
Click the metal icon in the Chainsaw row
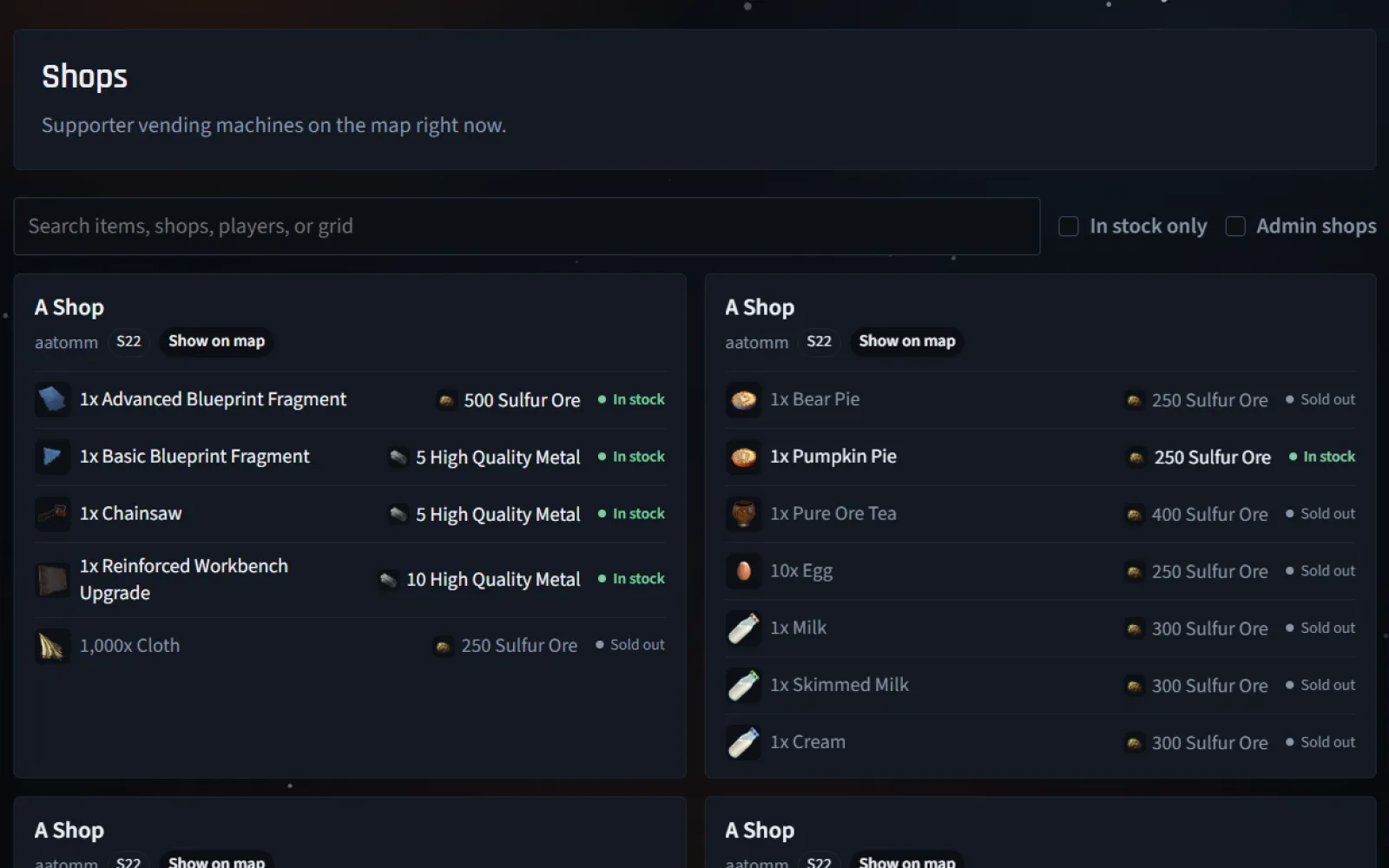[398, 515]
